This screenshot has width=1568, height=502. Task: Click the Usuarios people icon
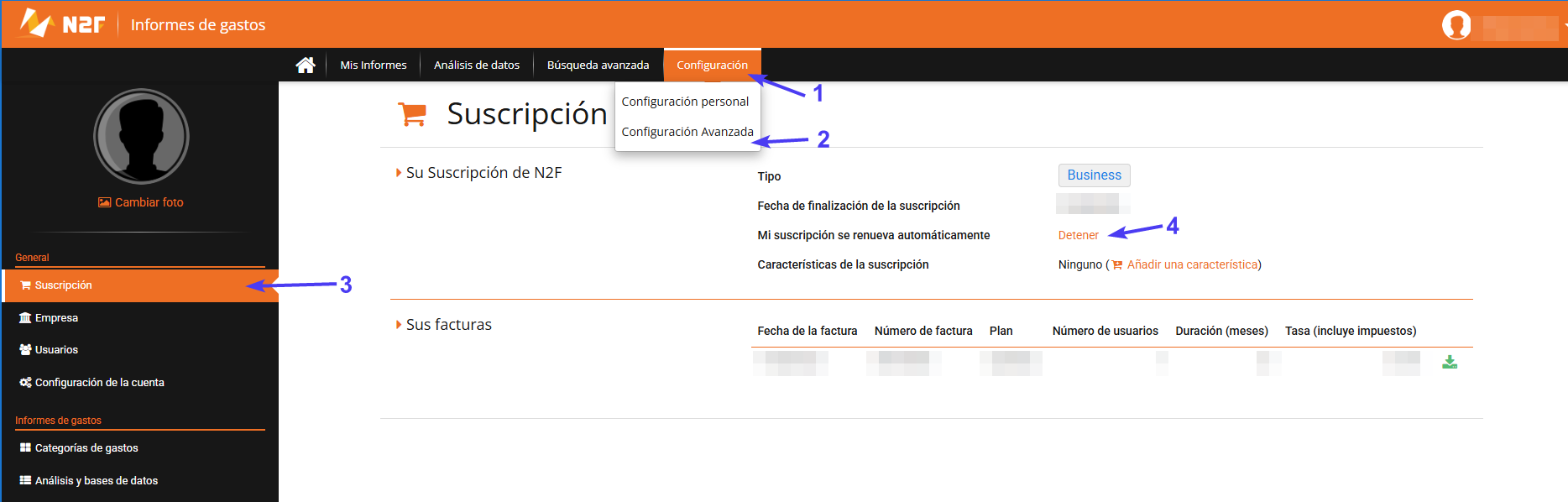click(x=25, y=350)
